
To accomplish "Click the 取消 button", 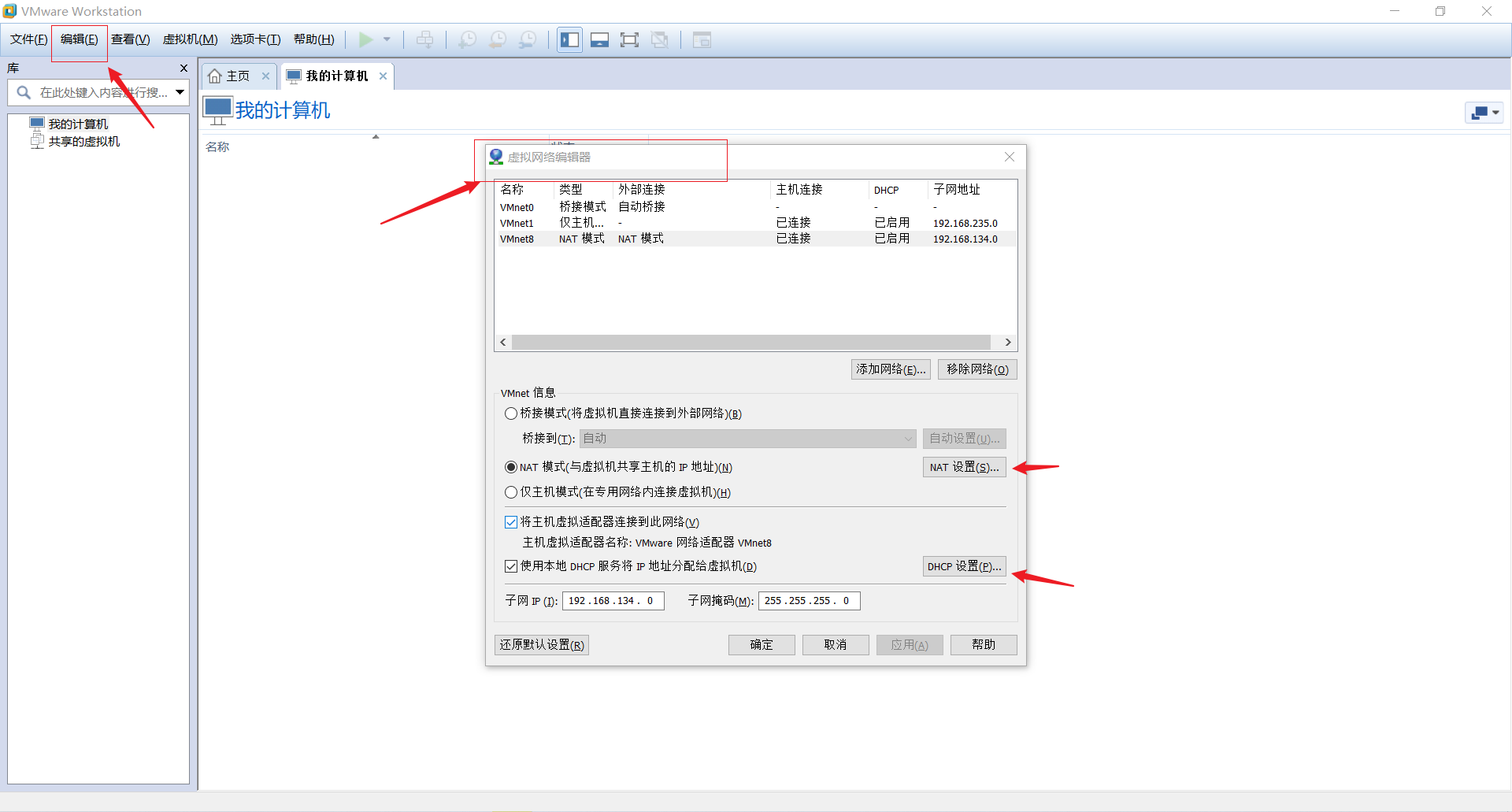I will [836, 645].
